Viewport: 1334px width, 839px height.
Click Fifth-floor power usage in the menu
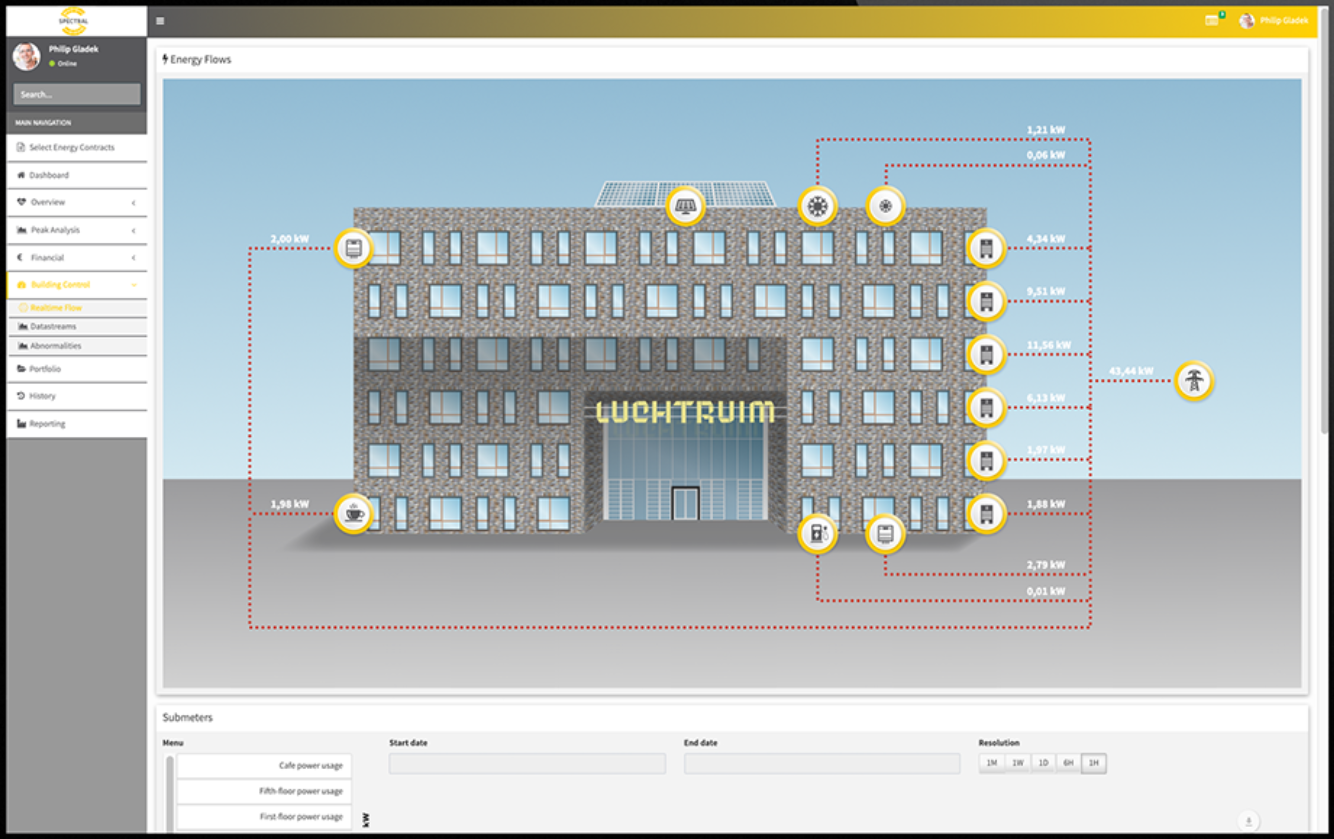263,790
